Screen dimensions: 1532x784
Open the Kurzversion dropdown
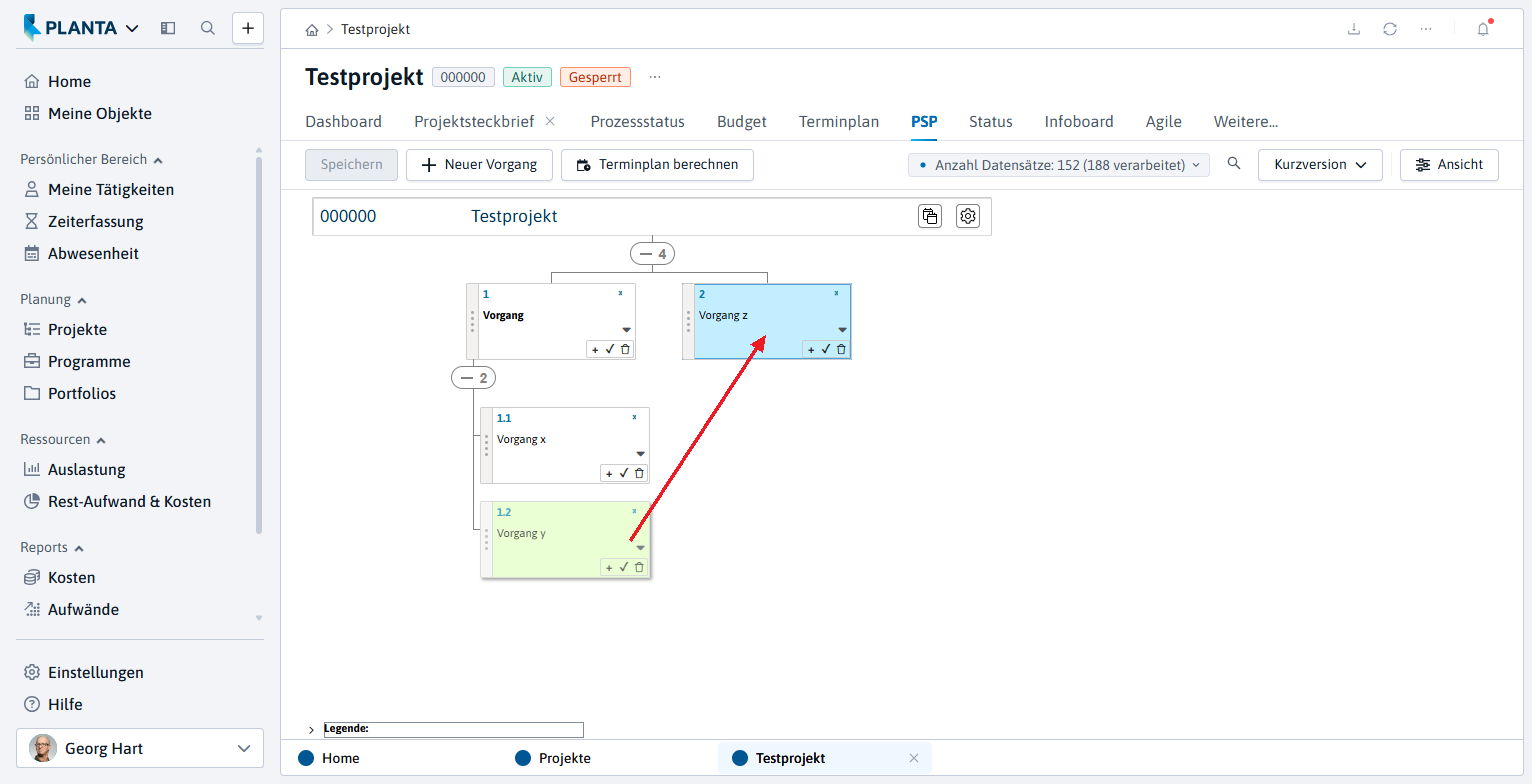tap(1320, 165)
